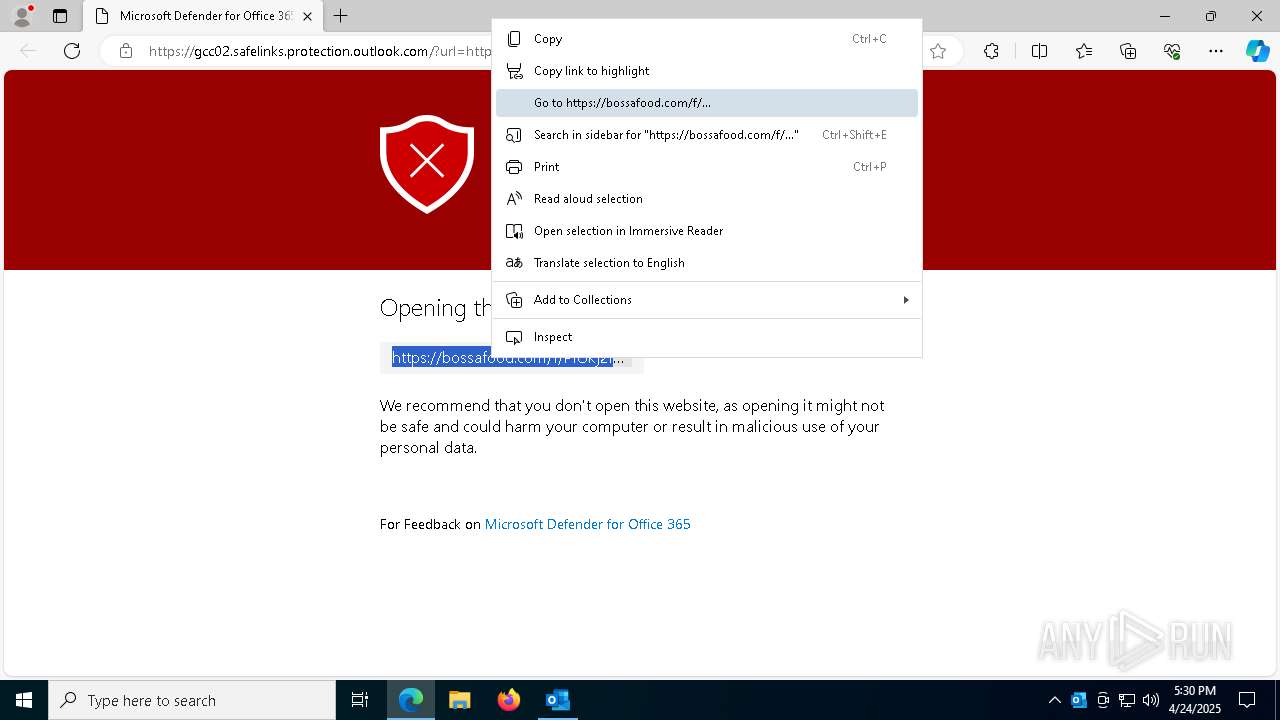Click the Outlook tray icon
The image size is (1280, 720).
[x=1079, y=700]
